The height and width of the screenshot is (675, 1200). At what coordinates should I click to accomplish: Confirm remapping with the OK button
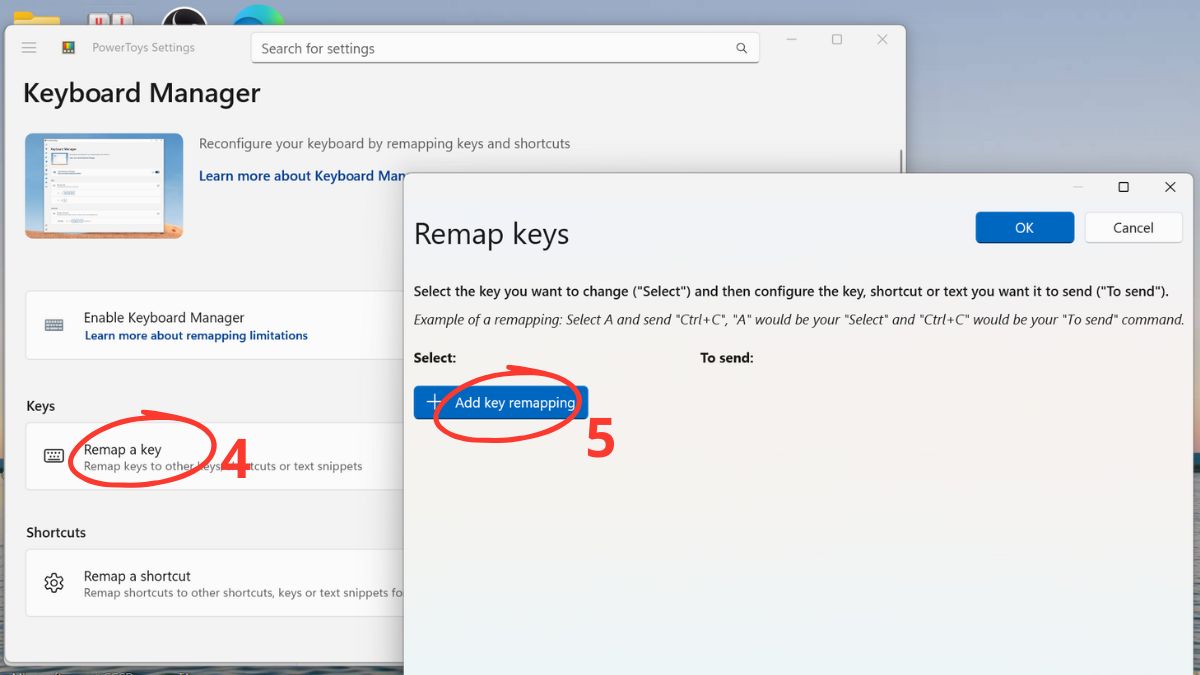1024,228
